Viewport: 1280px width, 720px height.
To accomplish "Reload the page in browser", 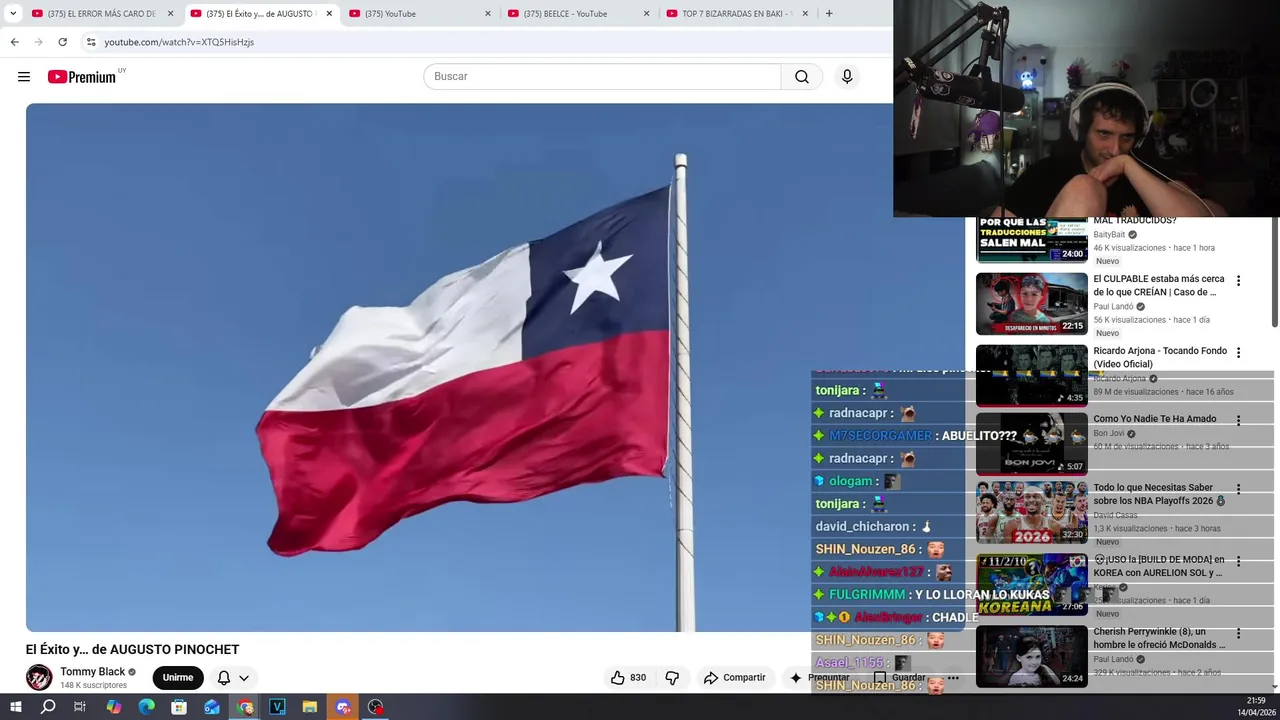I will click(x=62, y=42).
